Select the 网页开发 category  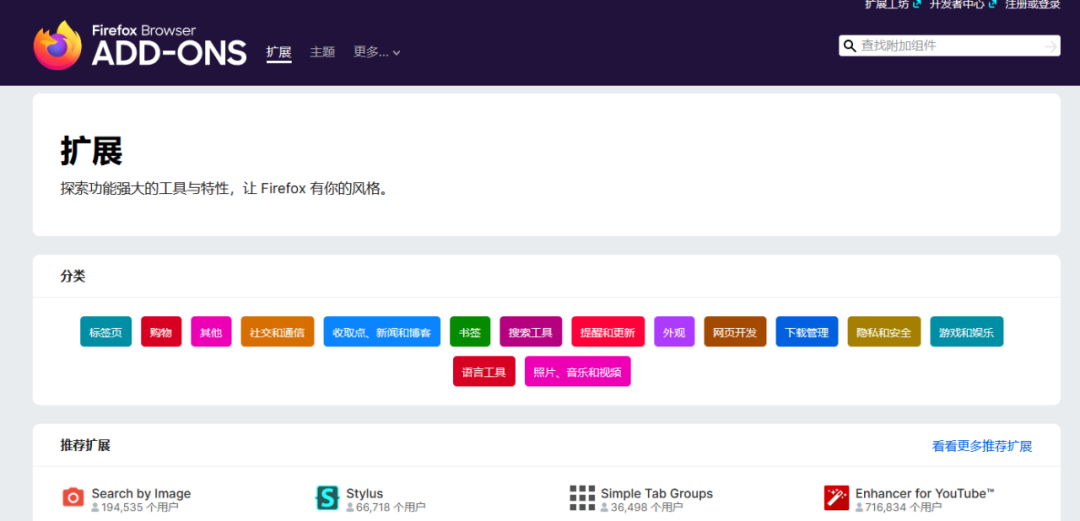pos(735,331)
